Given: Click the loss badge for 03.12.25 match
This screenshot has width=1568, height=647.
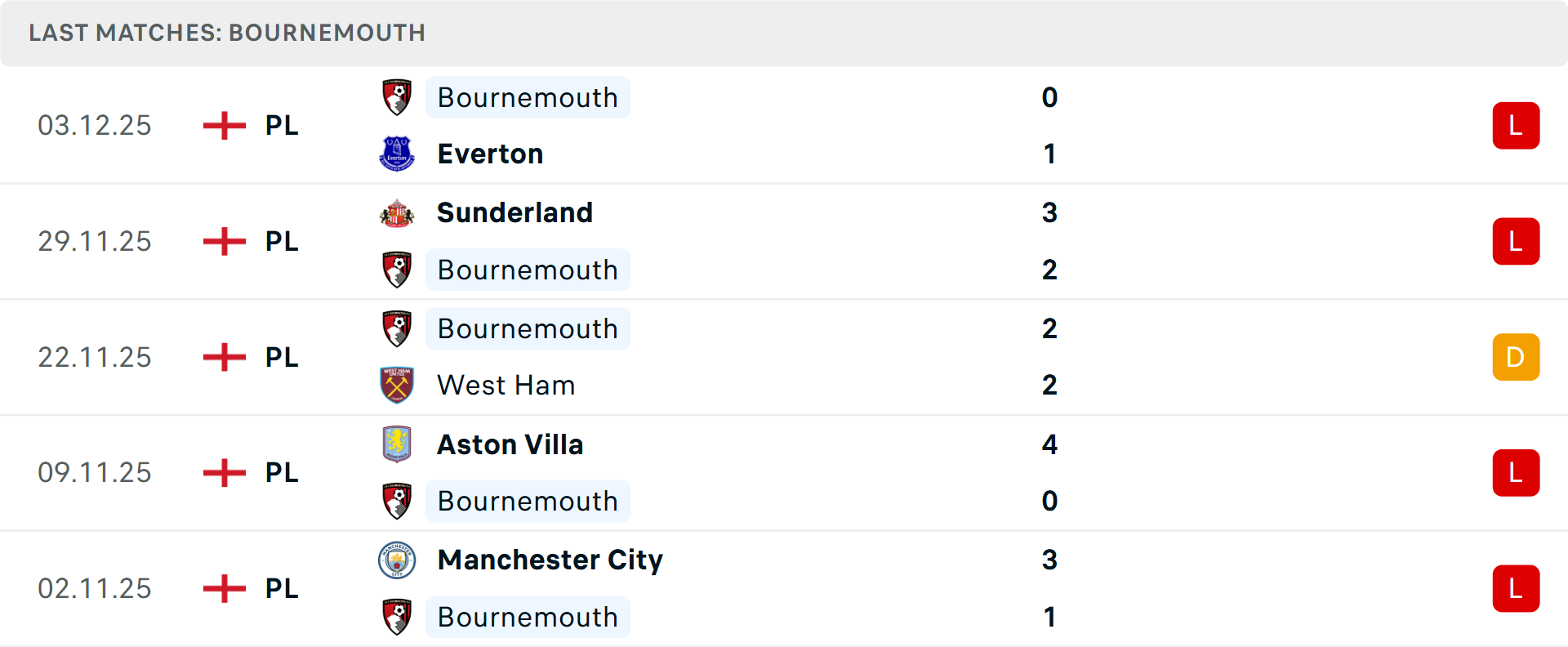Looking at the screenshot, I should click(1516, 126).
